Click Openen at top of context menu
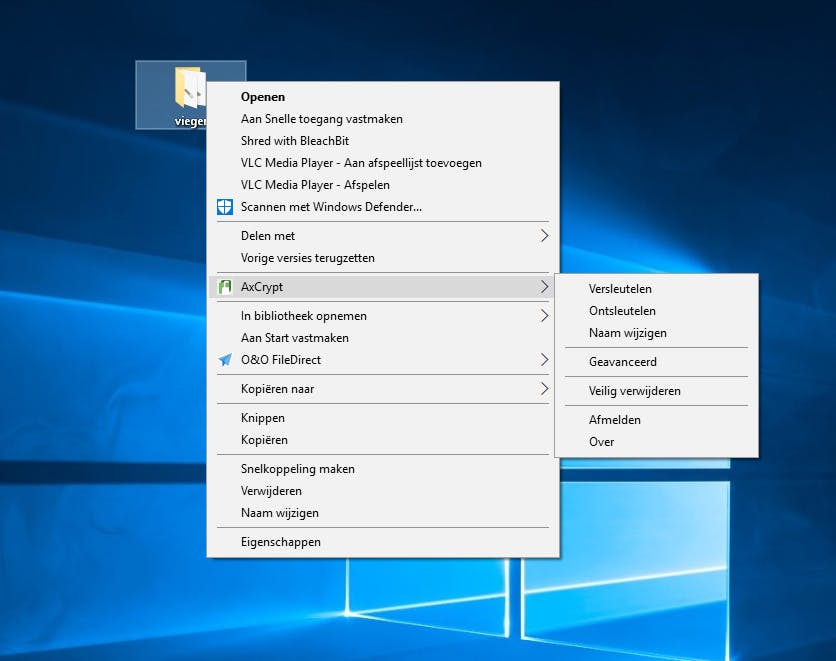The height and width of the screenshot is (661, 836). (262, 97)
